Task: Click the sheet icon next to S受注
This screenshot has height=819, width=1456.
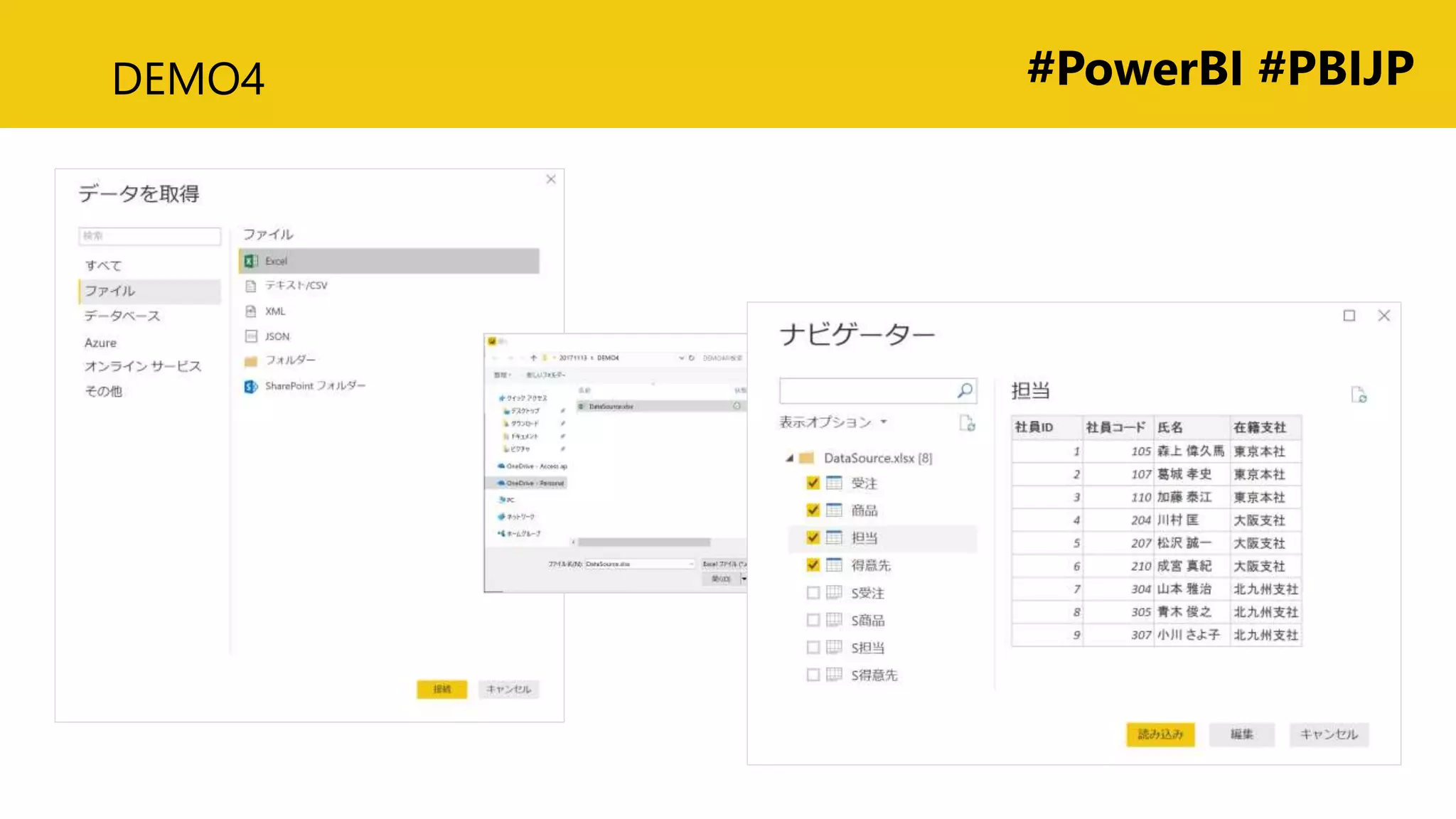Action: point(834,593)
